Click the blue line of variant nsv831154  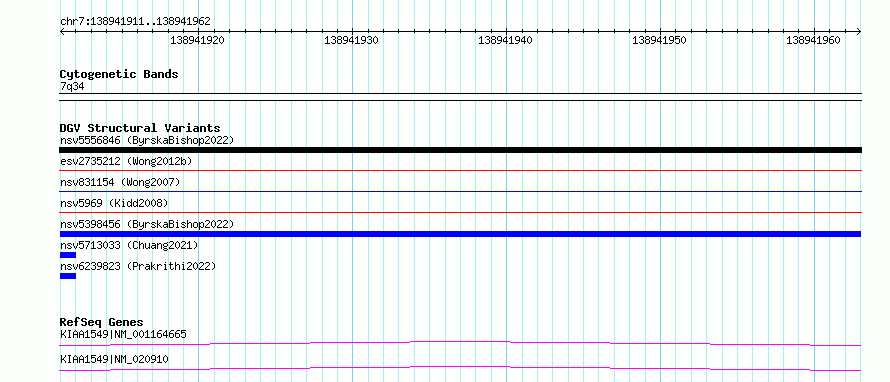460,191
